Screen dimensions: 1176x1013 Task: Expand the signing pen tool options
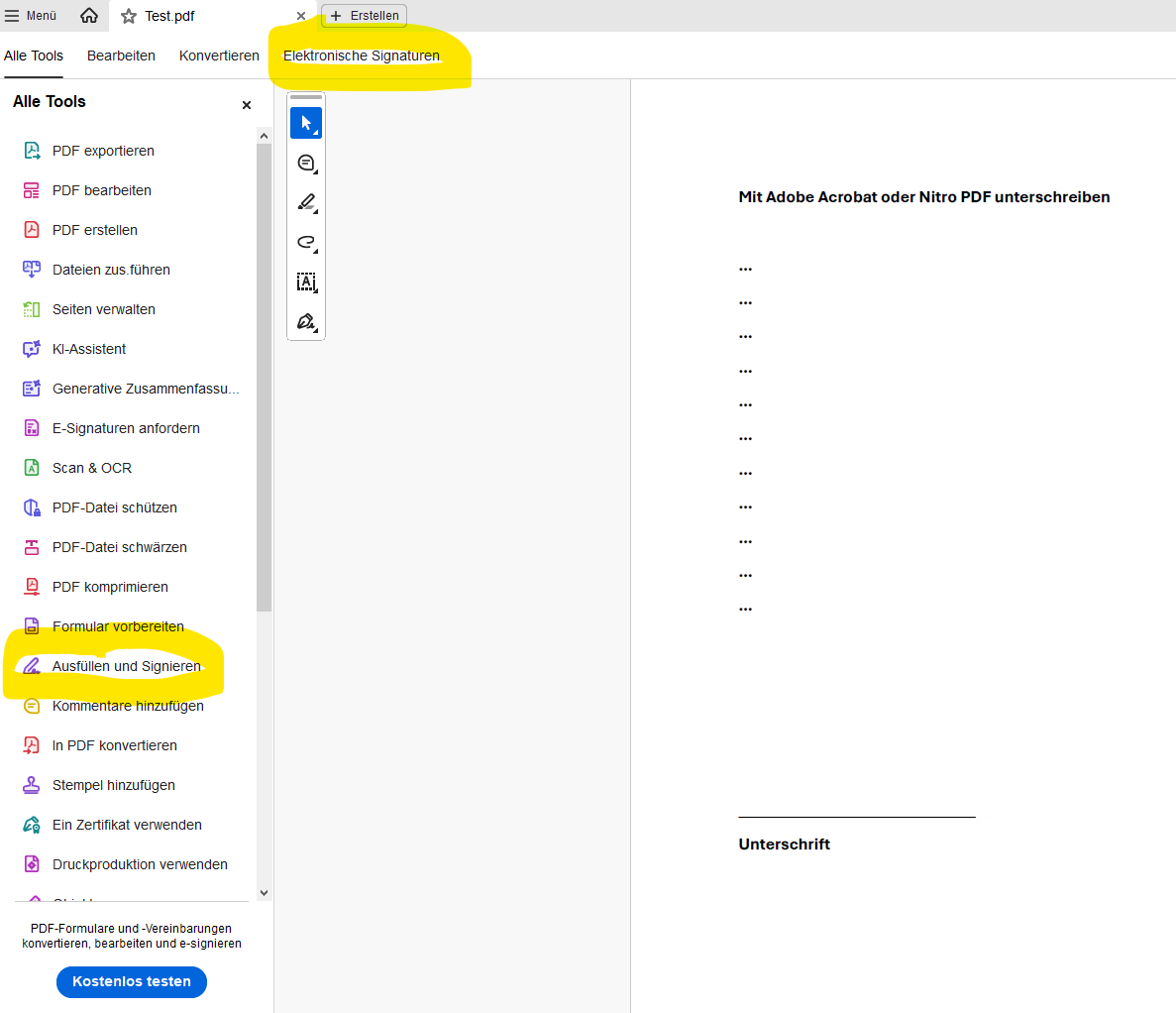[314, 329]
